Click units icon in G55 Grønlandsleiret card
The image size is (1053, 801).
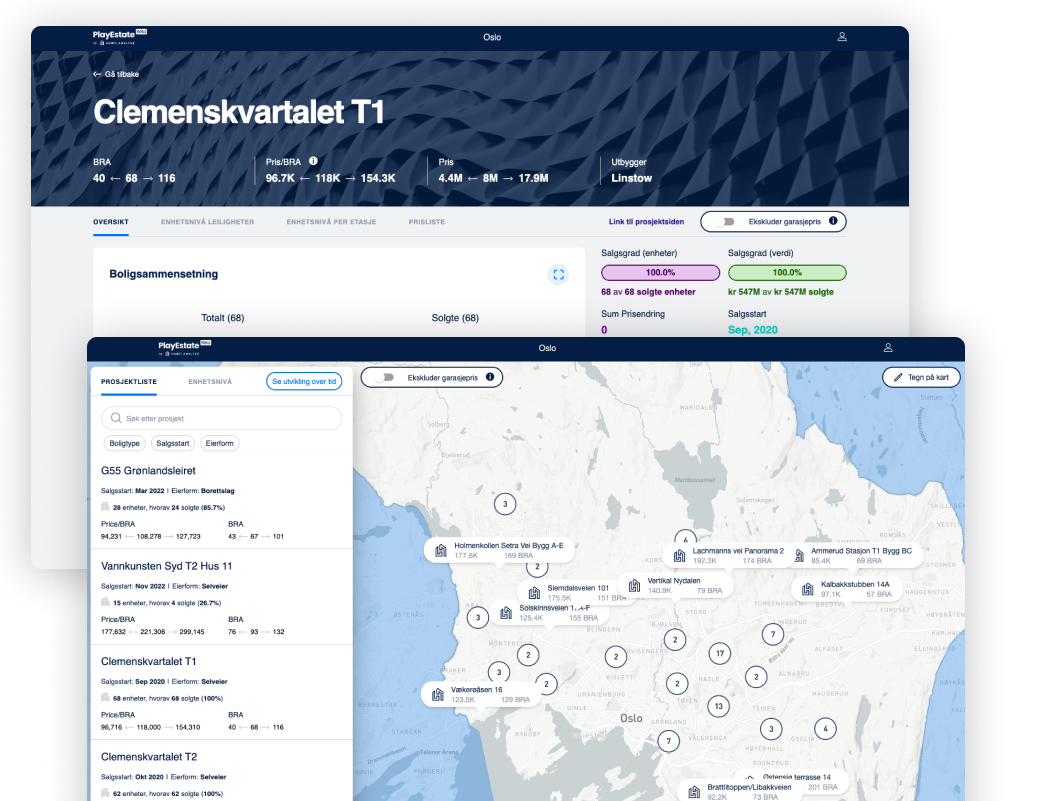[105, 507]
